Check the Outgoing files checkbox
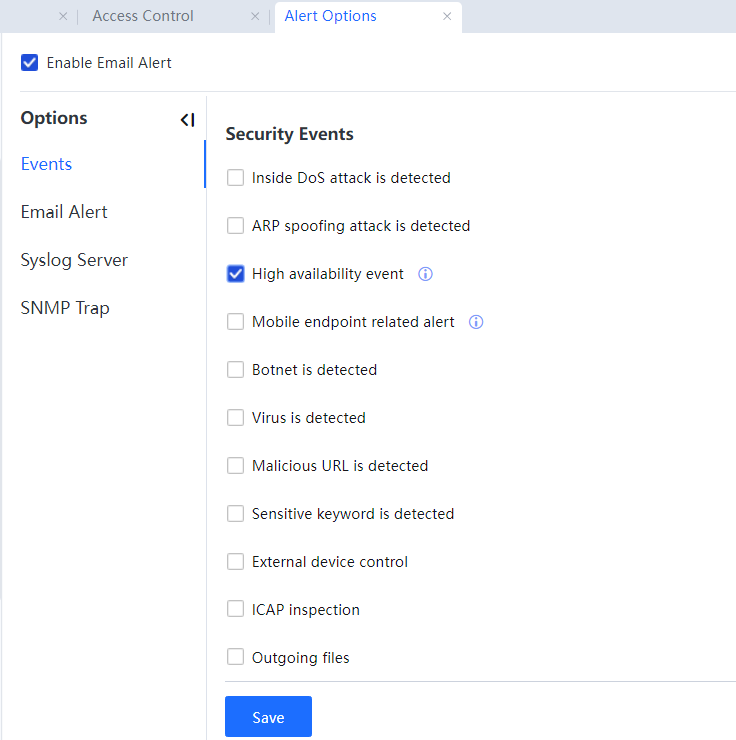 click(x=236, y=658)
